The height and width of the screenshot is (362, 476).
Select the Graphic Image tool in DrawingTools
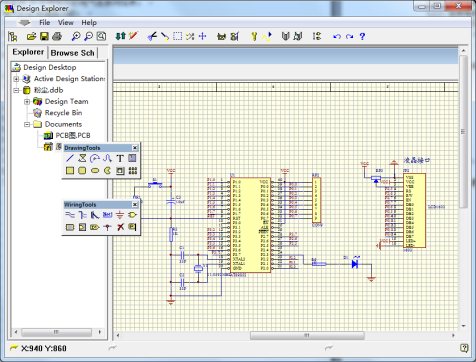click(x=120, y=171)
